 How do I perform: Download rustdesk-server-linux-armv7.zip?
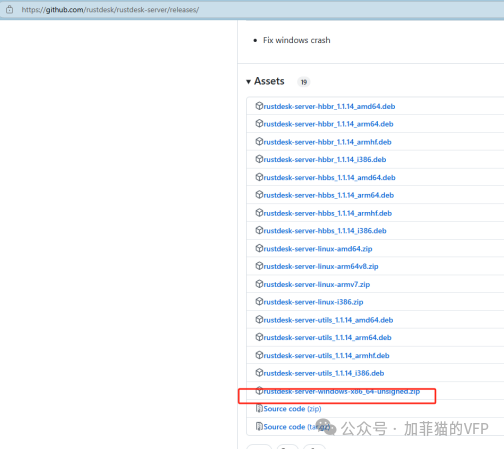(317, 285)
